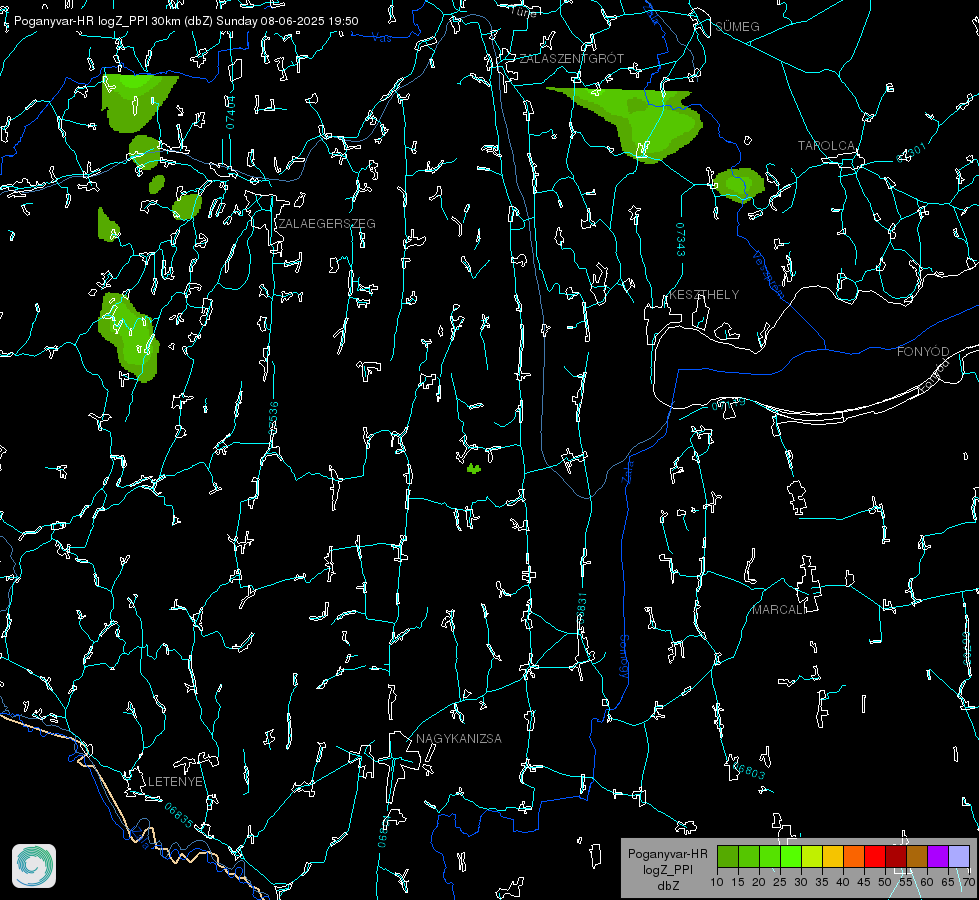Click the FONYÓD city label
This screenshot has height=900, width=979.
point(923,352)
